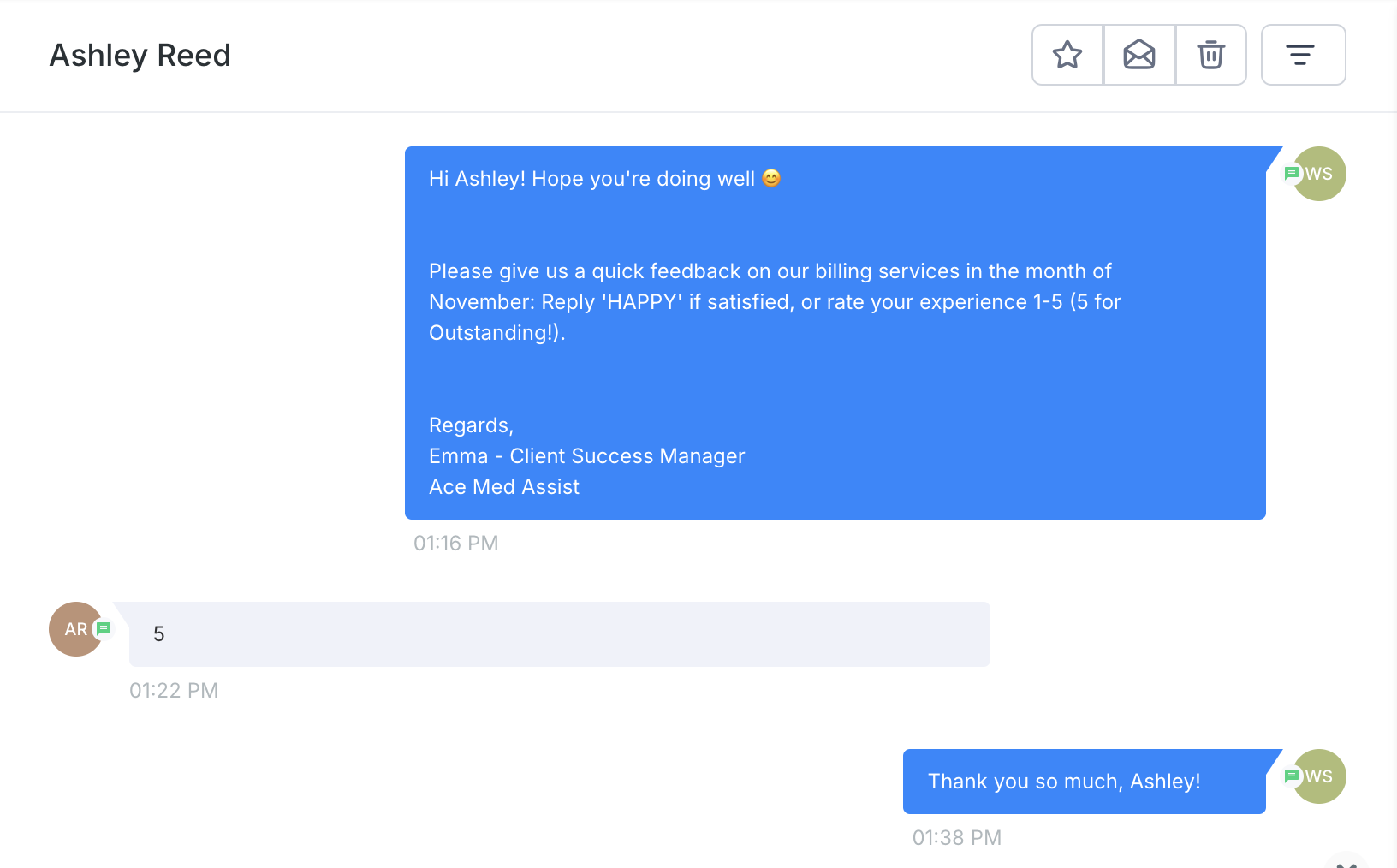Click the "Ace Med Assist" signature line
Viewport: 1397px width, 868px height.
click(x=504, y=487)
